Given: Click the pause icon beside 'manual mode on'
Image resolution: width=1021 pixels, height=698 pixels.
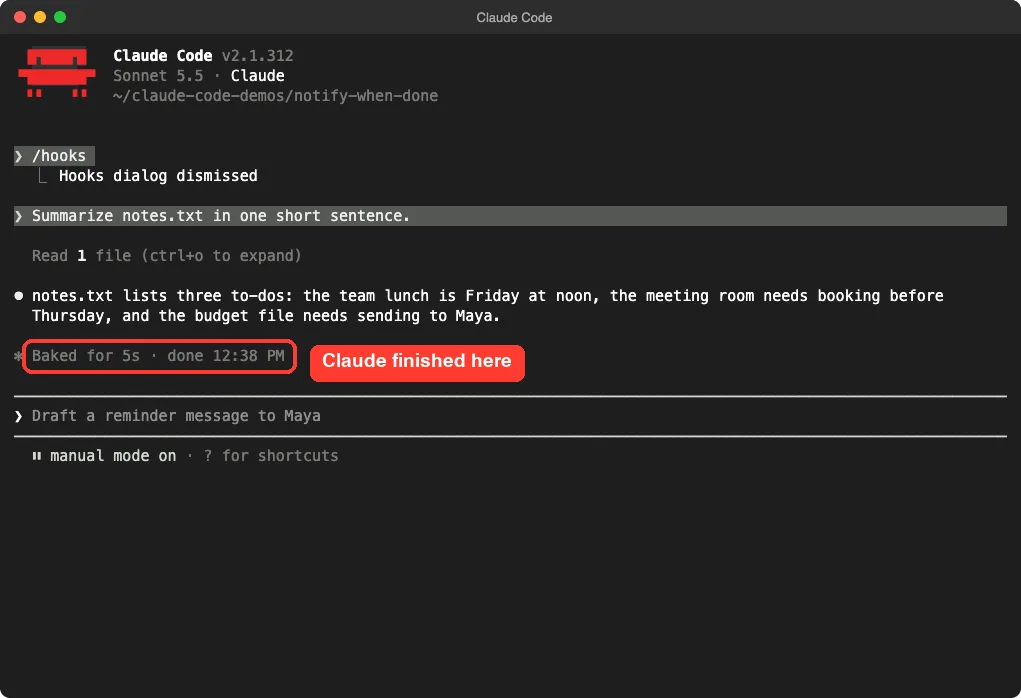Looking at the screenshot, I should pos(36,456).
